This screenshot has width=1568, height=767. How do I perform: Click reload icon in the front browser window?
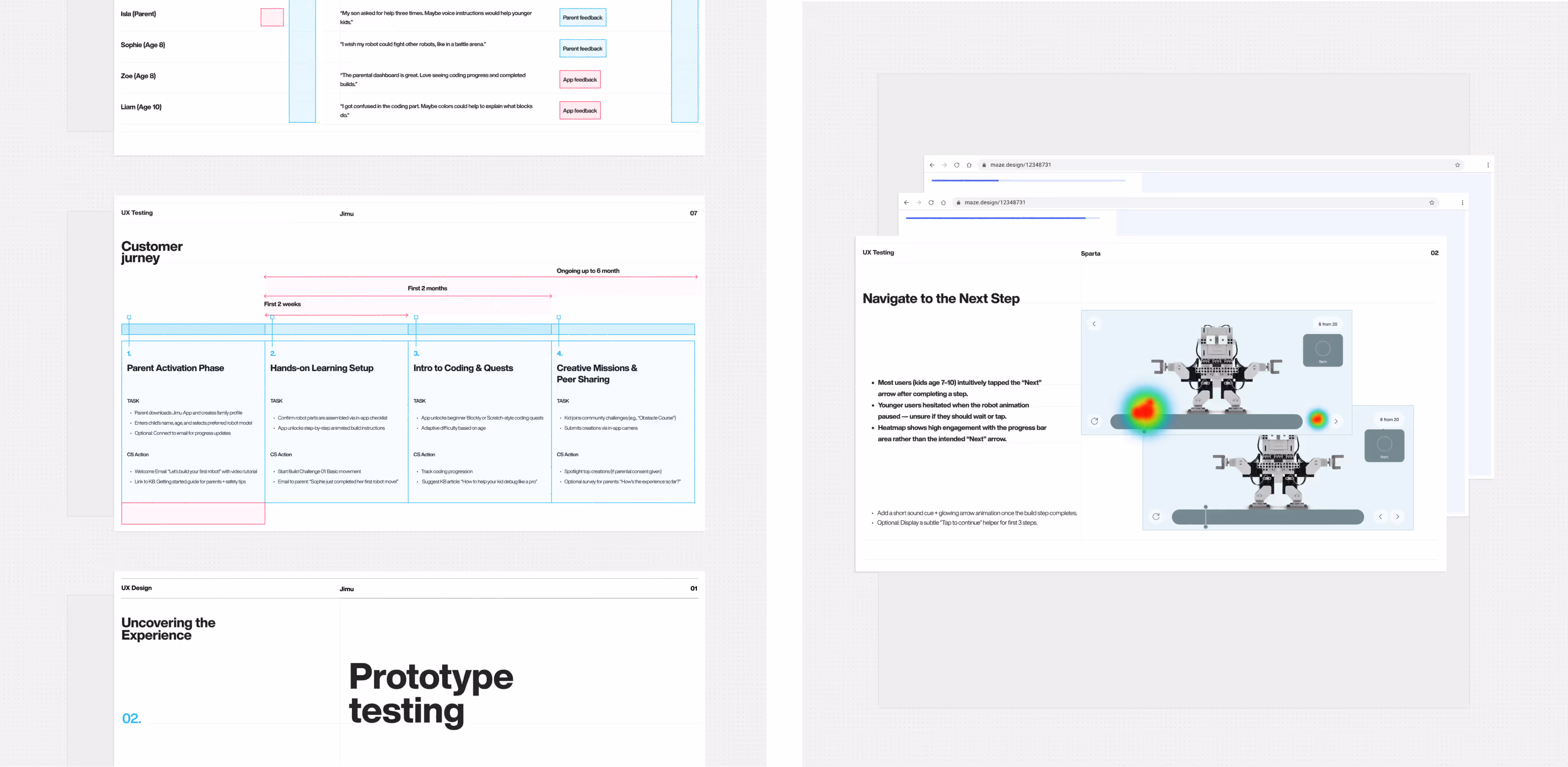click(931, 203)
